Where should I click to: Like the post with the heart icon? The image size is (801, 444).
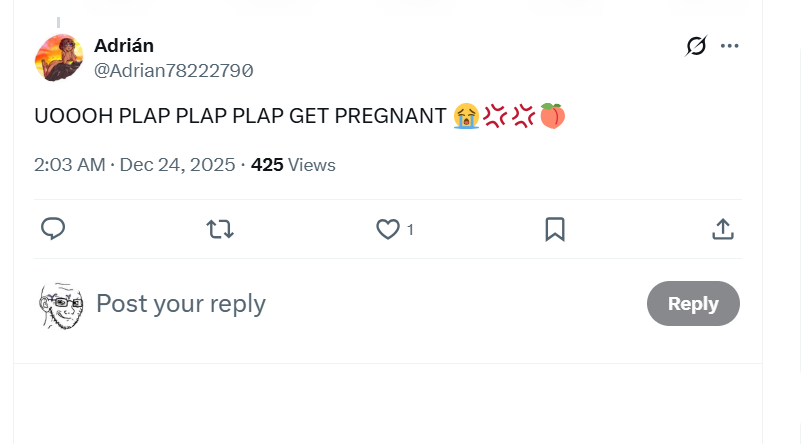coord(387,229)
